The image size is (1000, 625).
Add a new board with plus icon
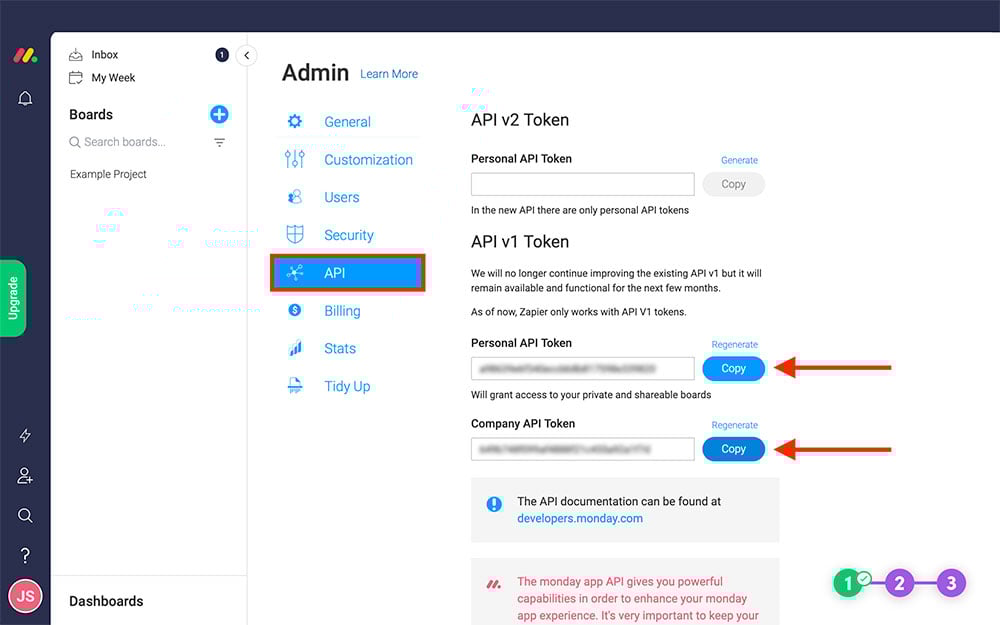coord(219,114)
